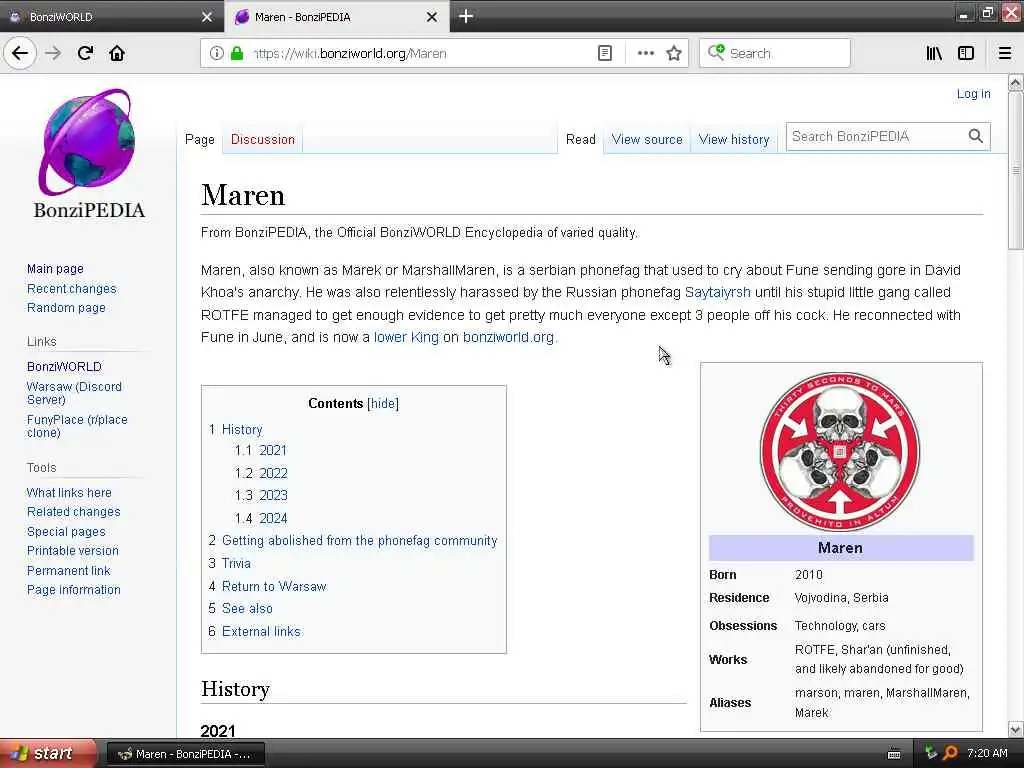
Task: Open the Library bookshelf icon
Action: point(934,53)
